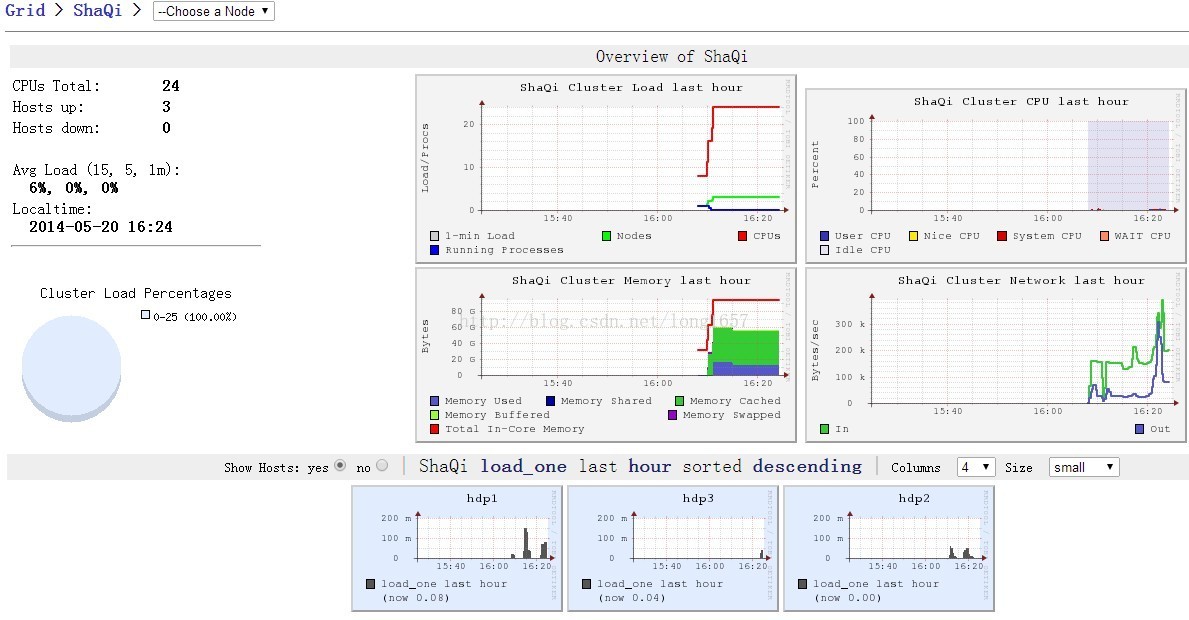
Task: Click the blue Running Processes legend swatch
Action: click(435, 249)
